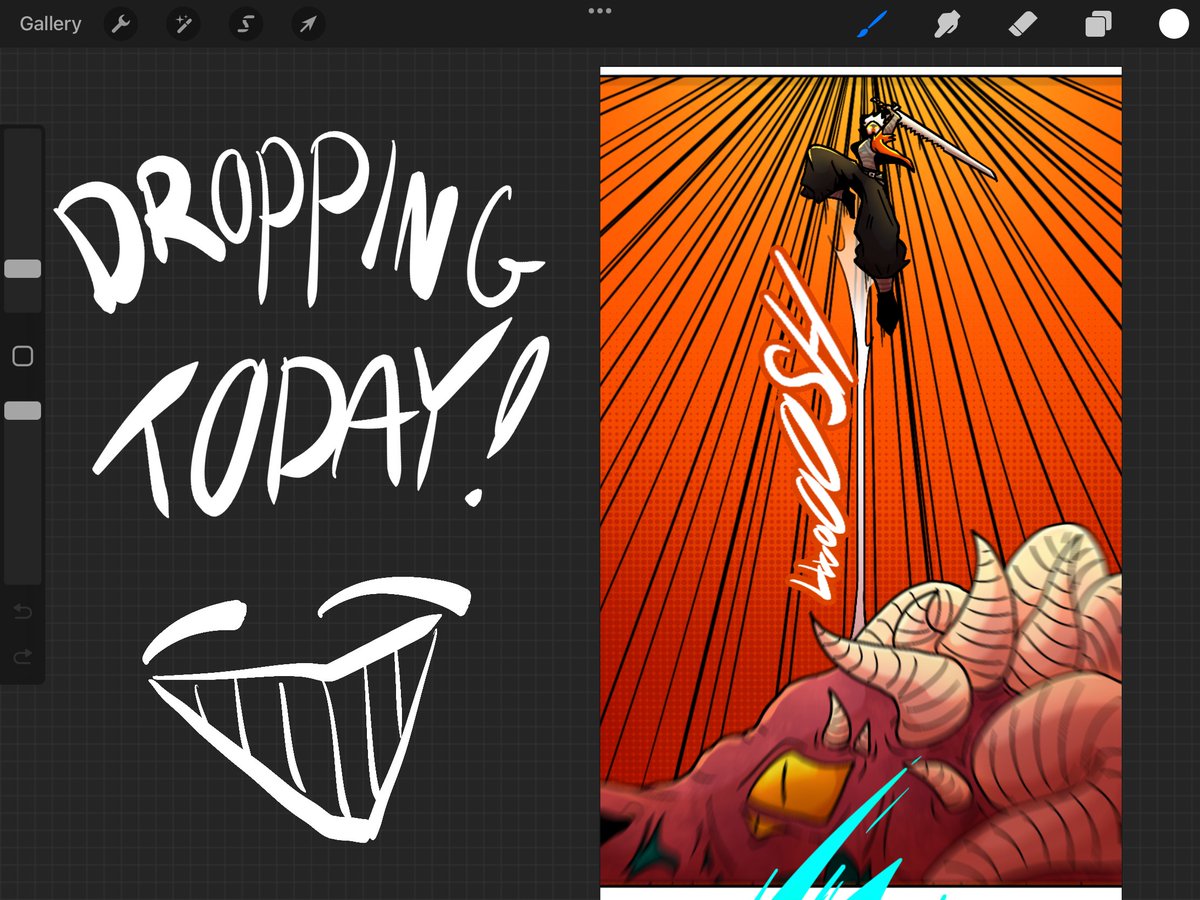Undo the last stroke with sidebar arrow
Screen dimensions: 1200x900
pos(22,612)
